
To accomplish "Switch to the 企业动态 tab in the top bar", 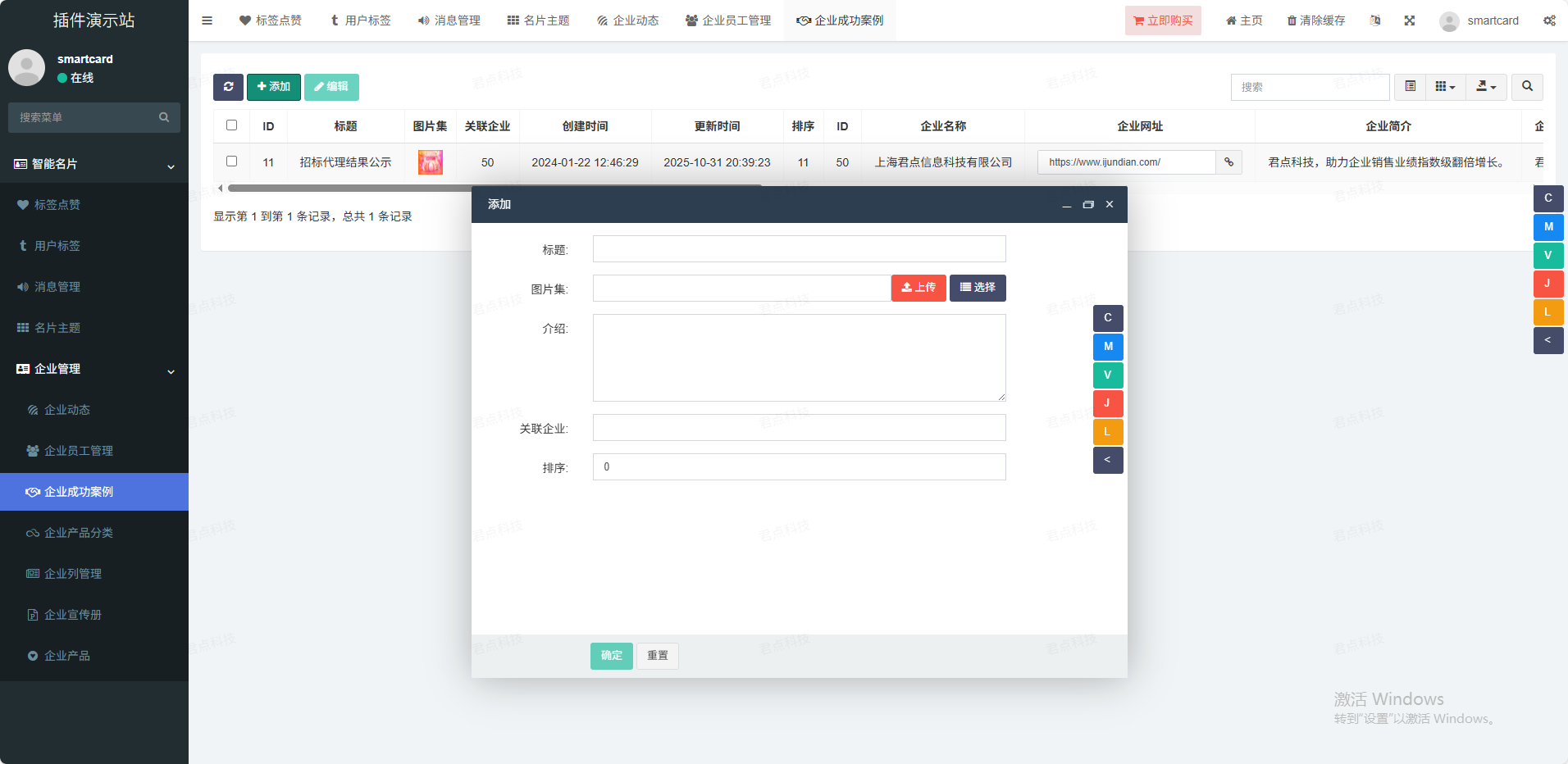I will [627, 20].
